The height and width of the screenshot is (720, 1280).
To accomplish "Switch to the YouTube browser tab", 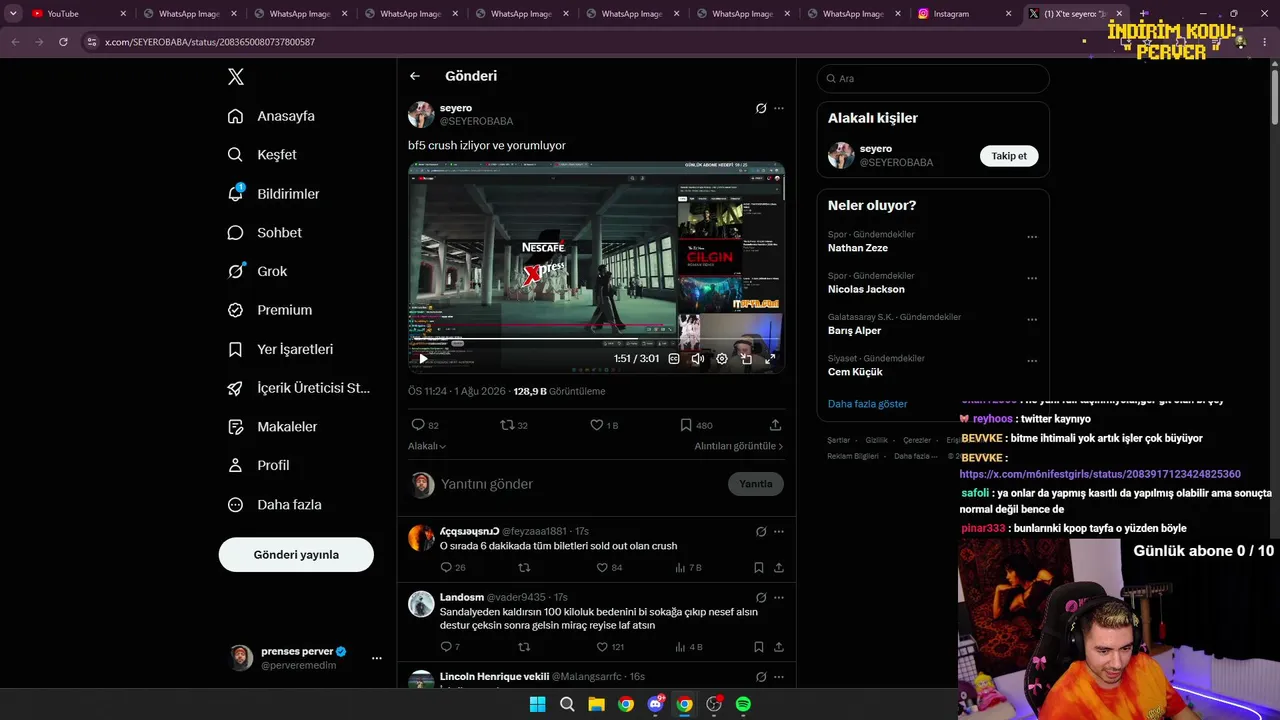I will [x=79, y=14].
